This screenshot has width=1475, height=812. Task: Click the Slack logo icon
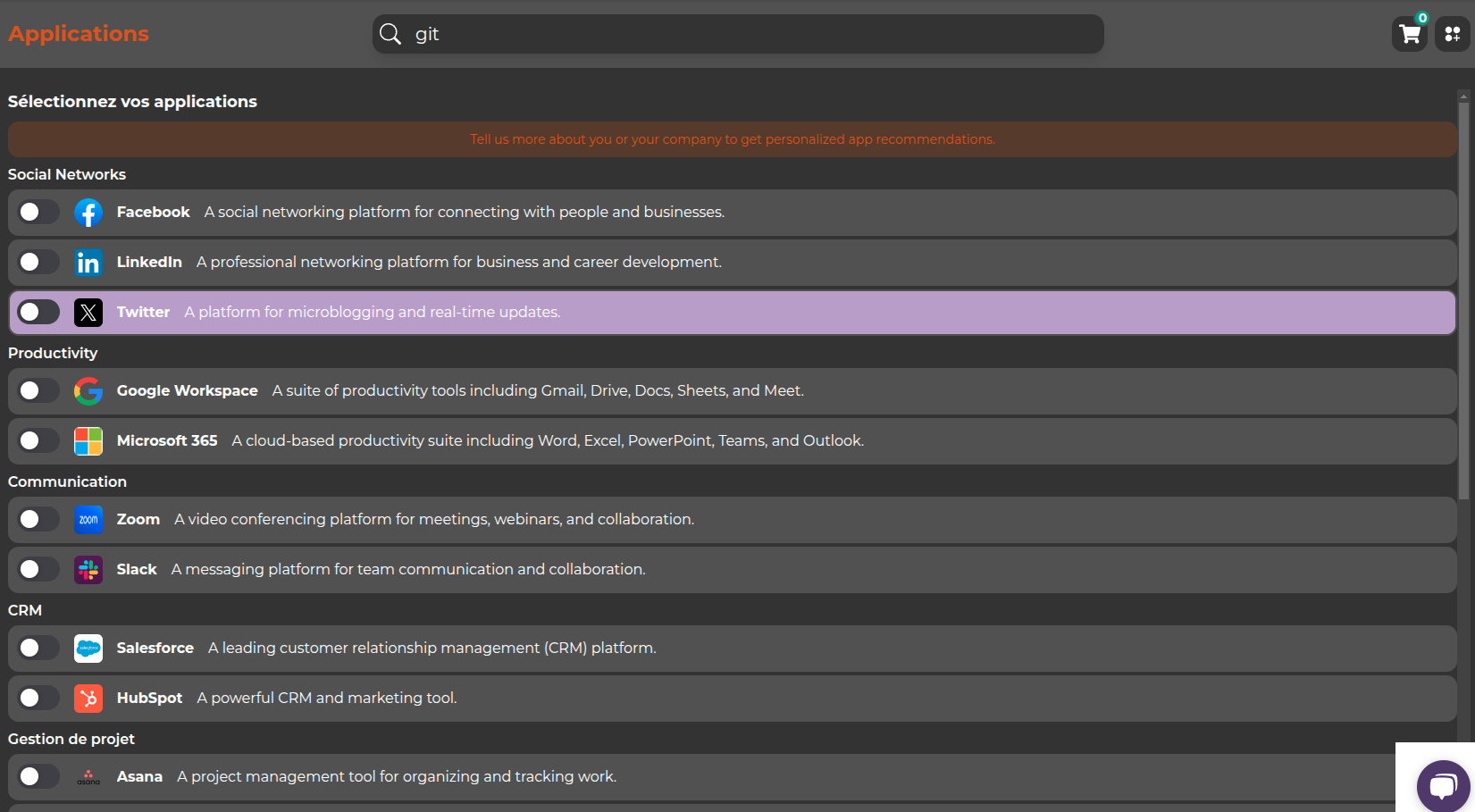pyautogui.click(x=88, y=570)
